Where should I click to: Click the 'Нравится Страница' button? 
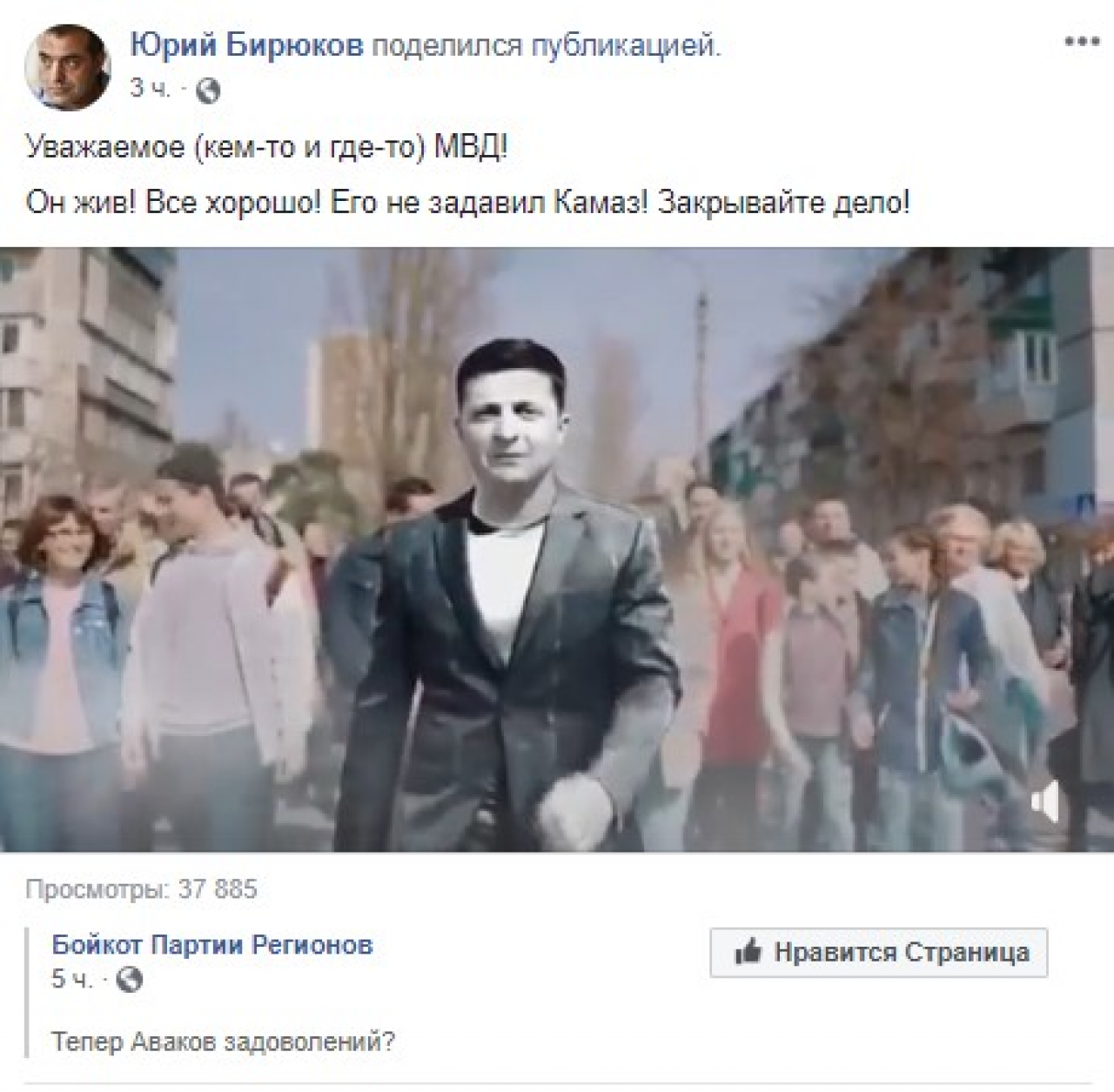tap(879, 952)
